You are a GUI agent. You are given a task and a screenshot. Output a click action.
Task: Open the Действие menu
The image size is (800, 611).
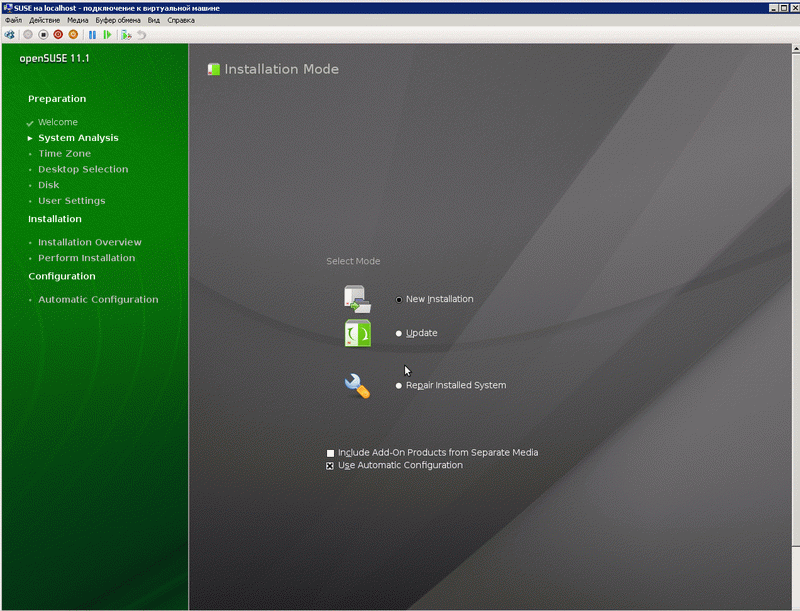click(x=44, y=20)
